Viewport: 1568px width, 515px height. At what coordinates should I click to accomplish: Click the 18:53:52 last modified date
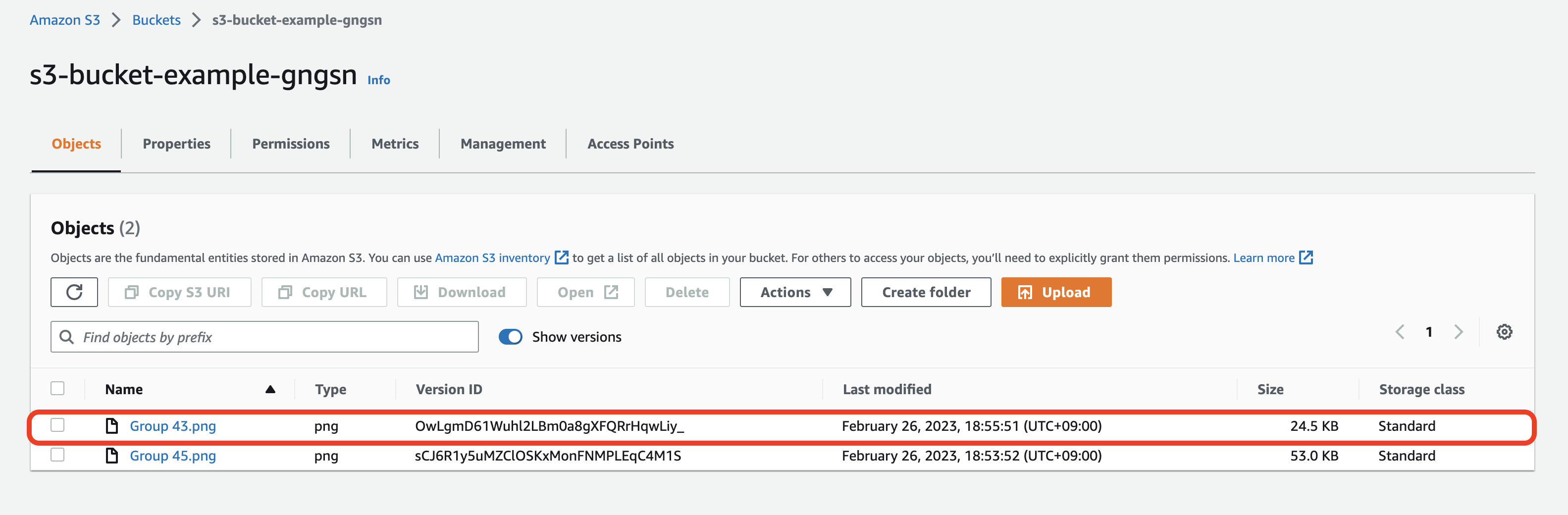pos(972,456)
